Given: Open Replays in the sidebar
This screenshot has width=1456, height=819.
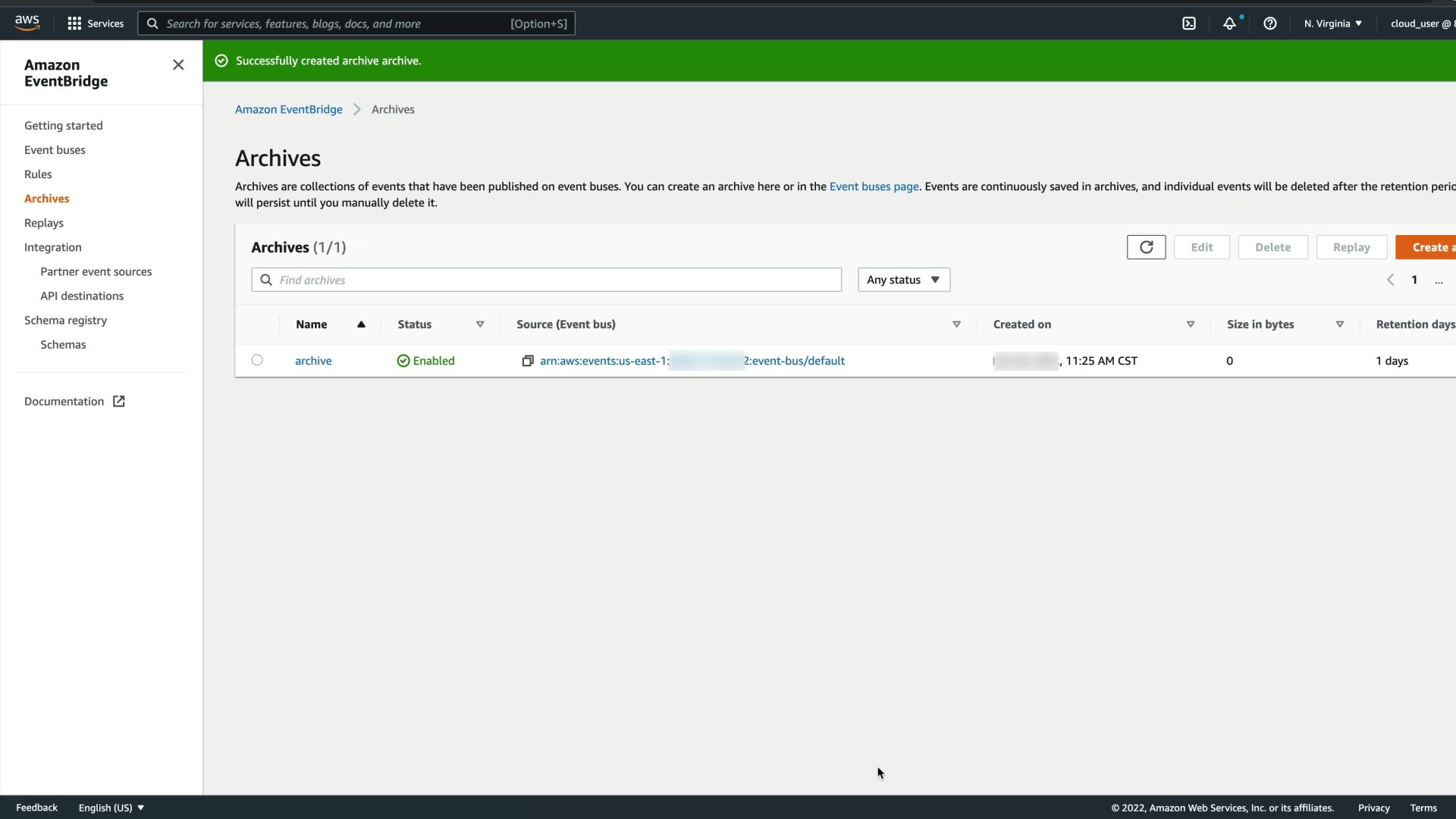Looking at the screenshot, I should click(44, 223).
